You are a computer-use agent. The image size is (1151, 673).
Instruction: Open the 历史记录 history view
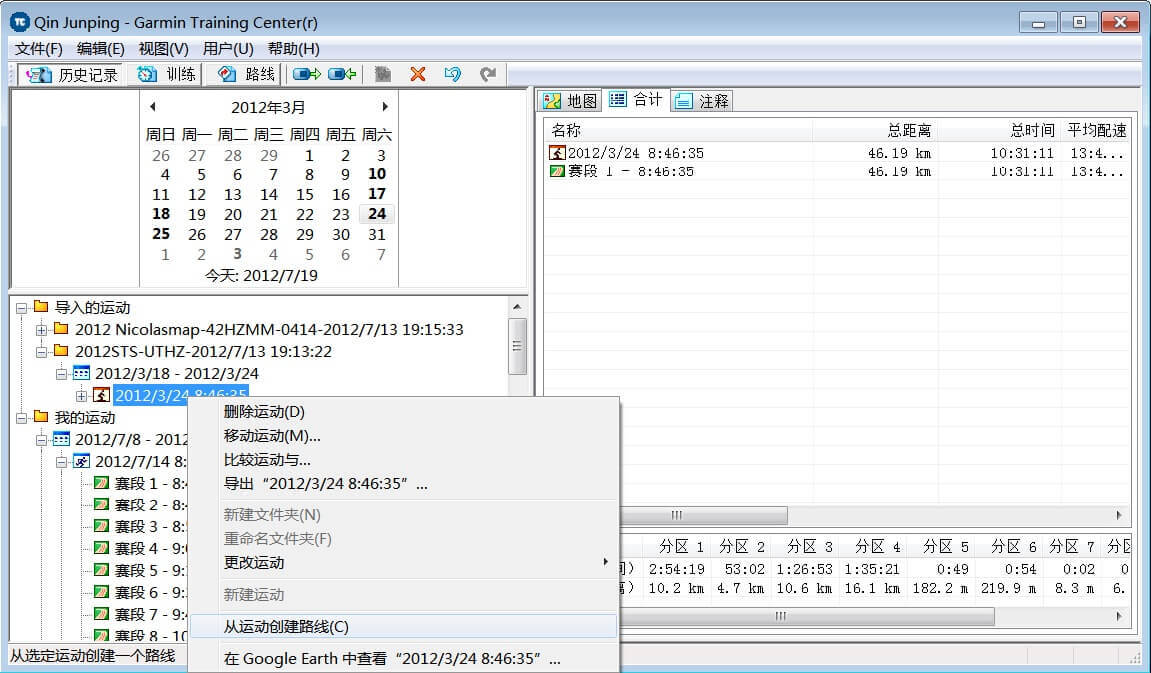70,74
